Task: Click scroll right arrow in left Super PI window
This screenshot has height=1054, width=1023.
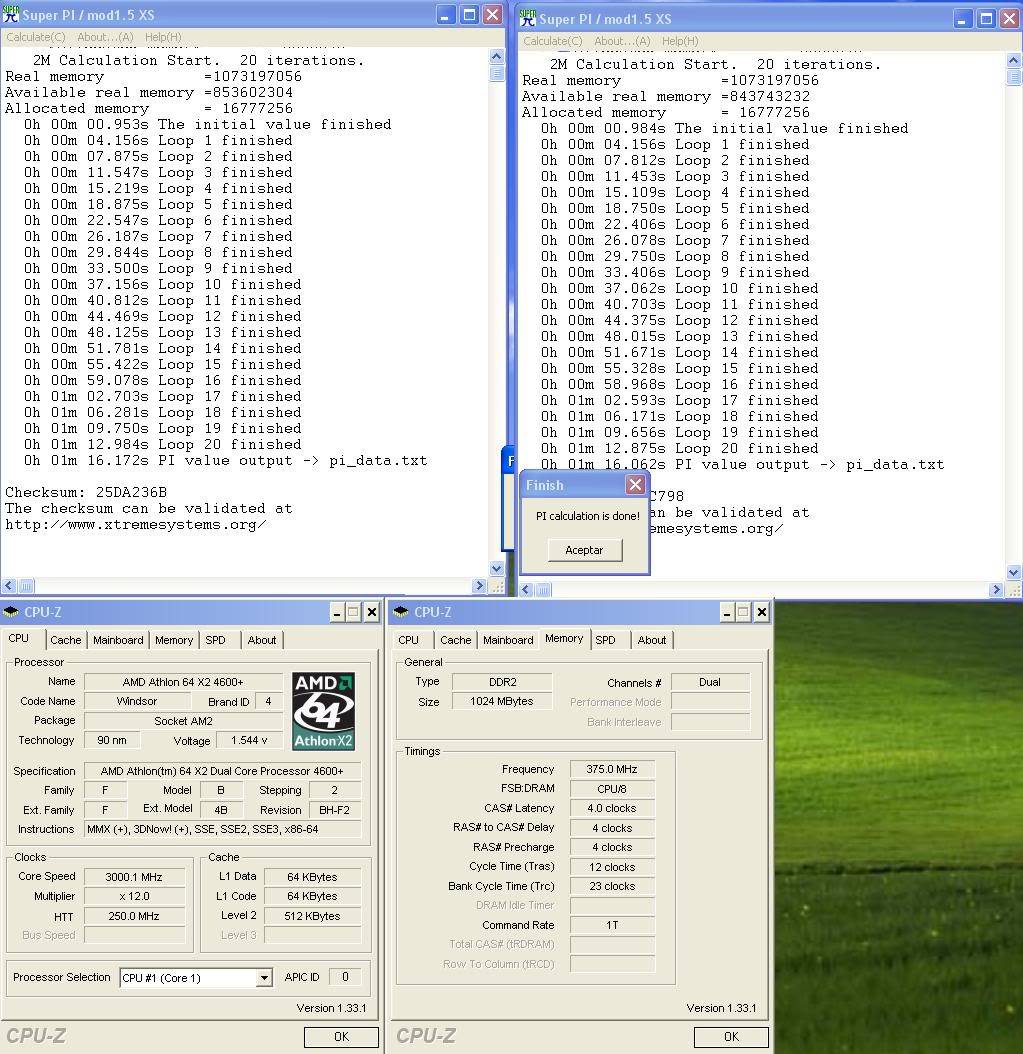Action: click(x=479, y=585)
